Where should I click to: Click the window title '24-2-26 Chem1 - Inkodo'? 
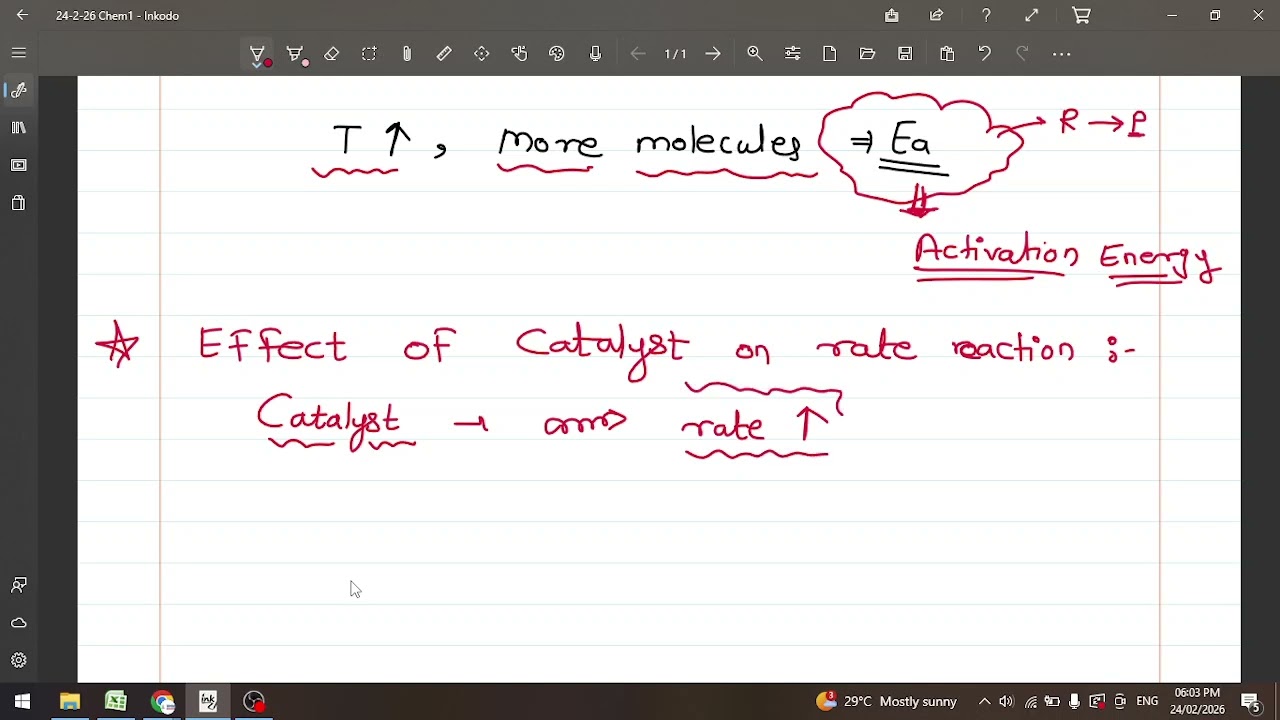click(x=117, y=15)
